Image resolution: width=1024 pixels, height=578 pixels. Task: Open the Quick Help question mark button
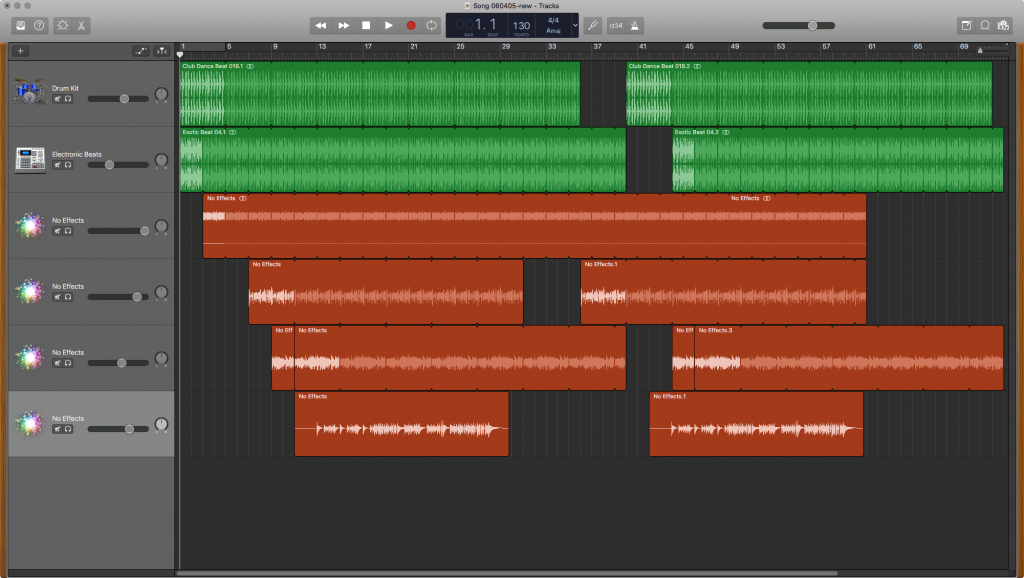coord(39,25)
